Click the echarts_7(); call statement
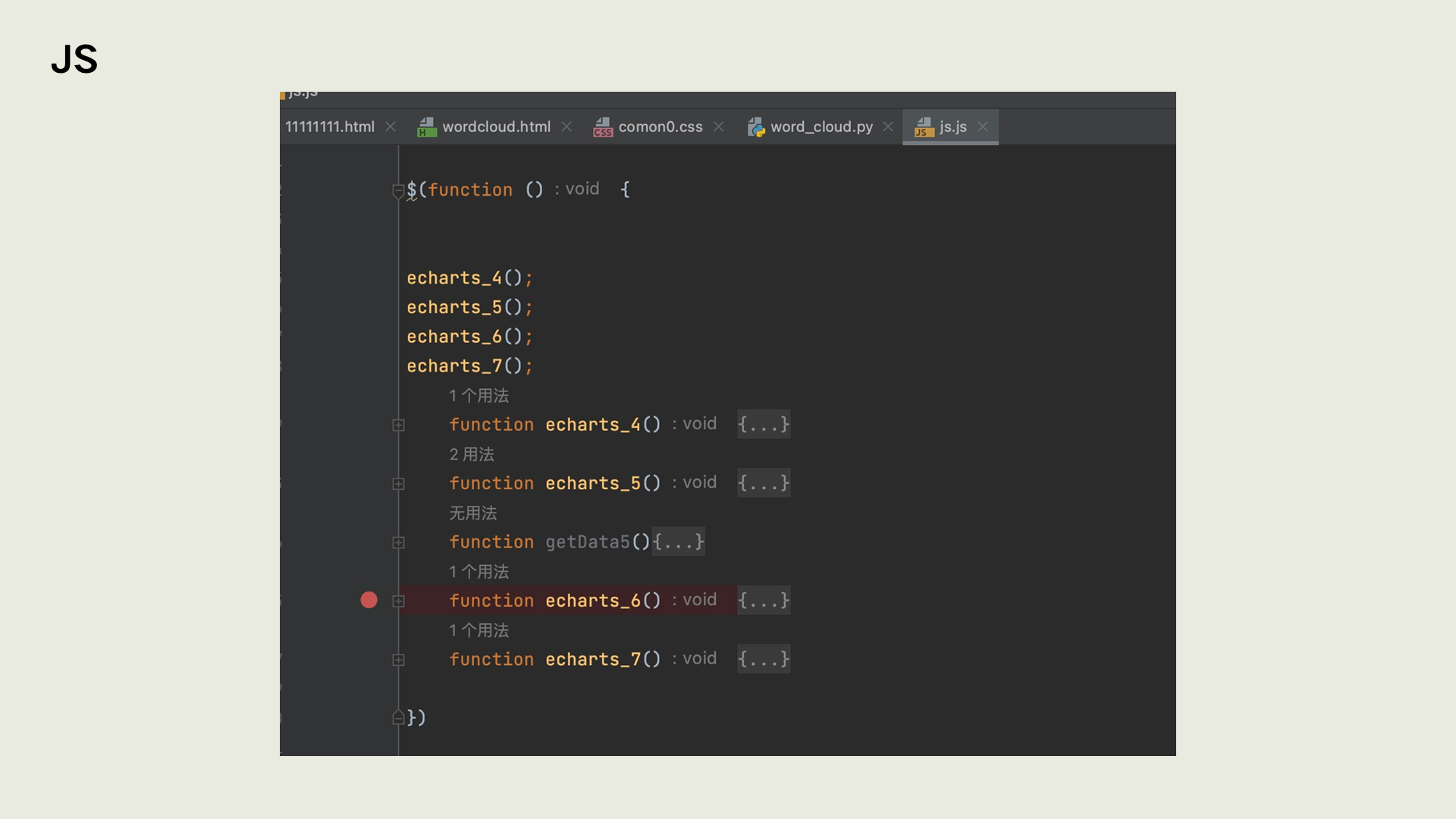 pyautogui.click(x=469, y=366)
